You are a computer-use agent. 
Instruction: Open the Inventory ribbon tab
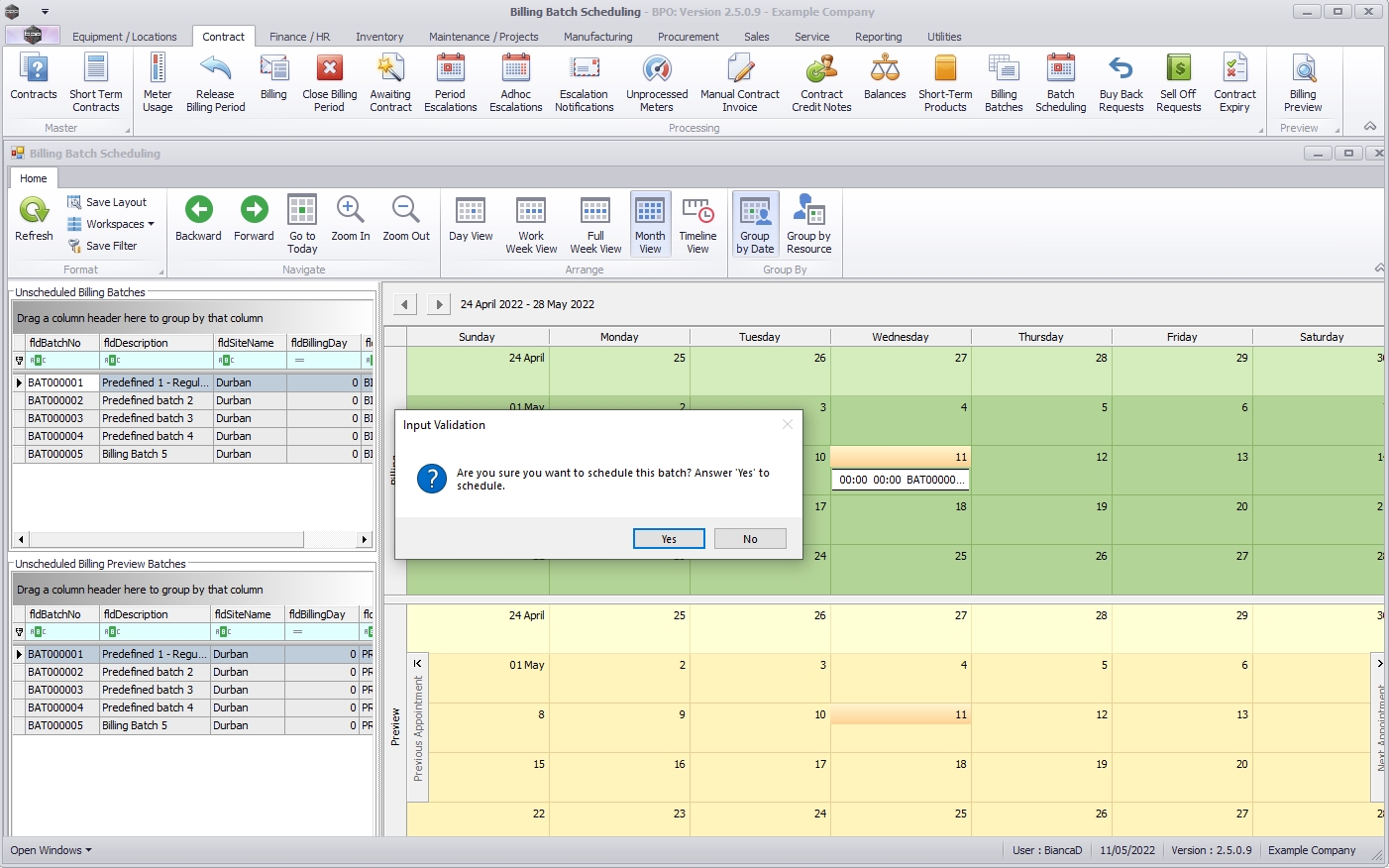click(379, 37)
